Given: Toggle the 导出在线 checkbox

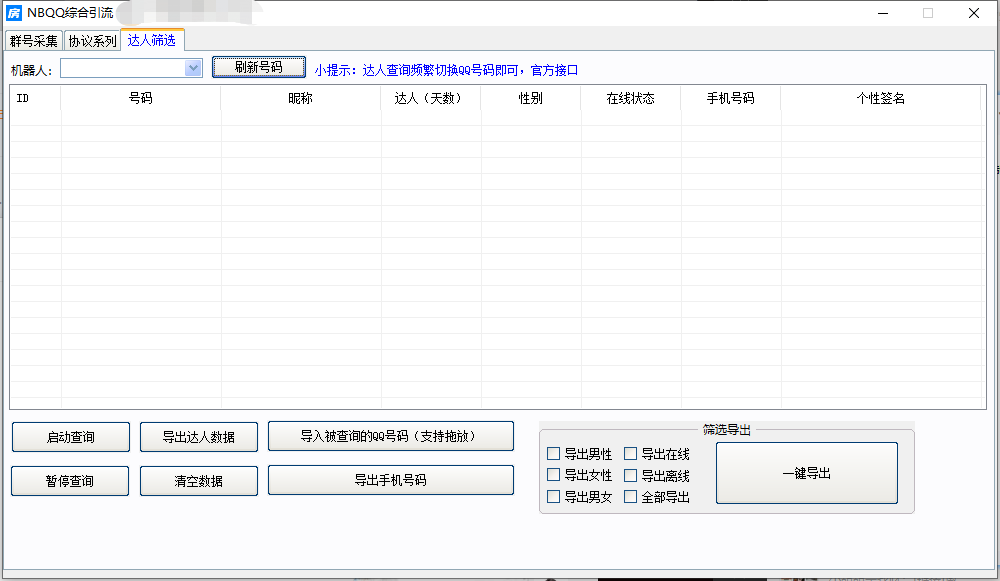Looking at the screenshot, I should 631,454.
